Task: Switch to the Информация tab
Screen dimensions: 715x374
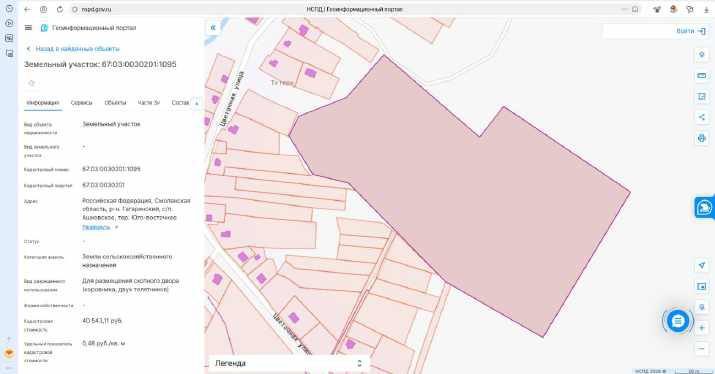Action: coord(42,103)
